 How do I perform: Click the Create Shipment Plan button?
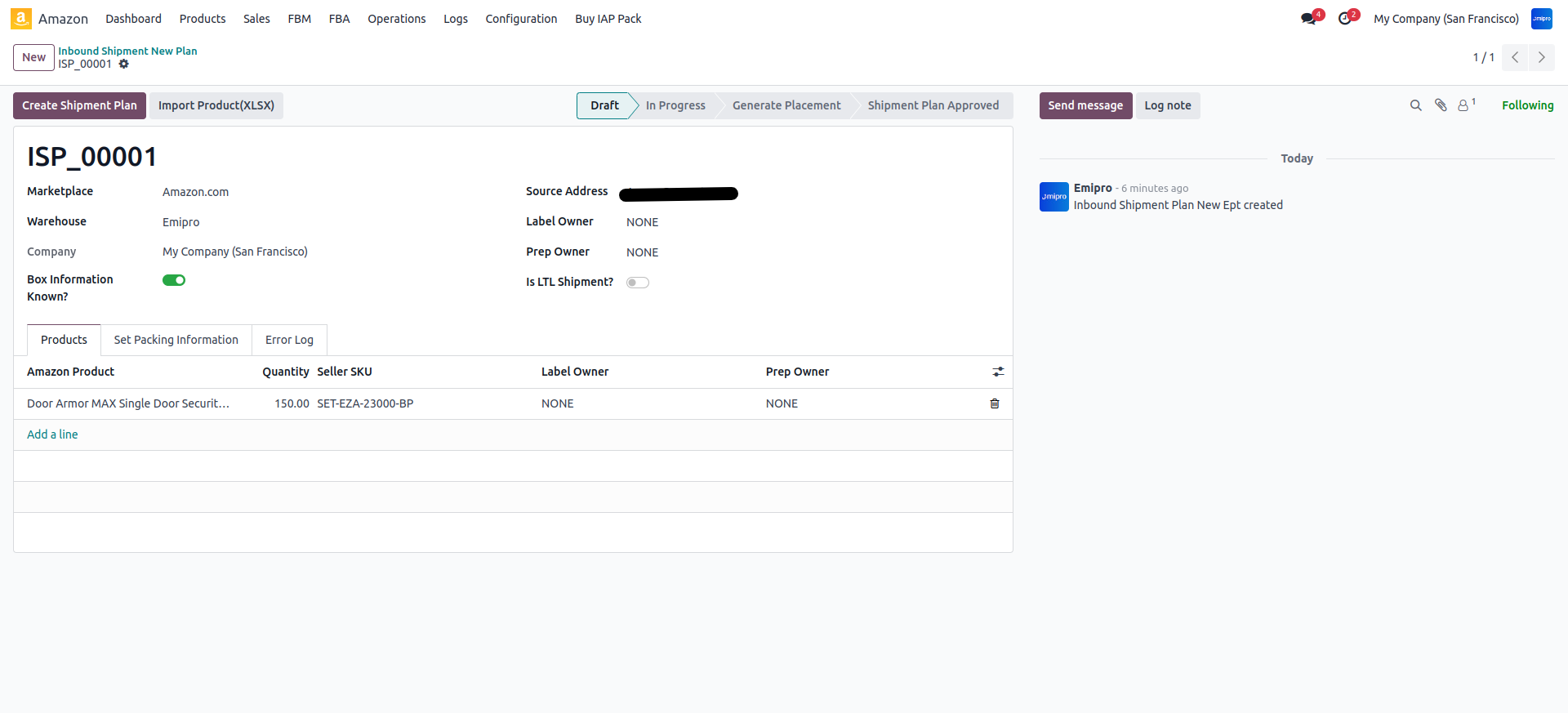coord(79,105)
